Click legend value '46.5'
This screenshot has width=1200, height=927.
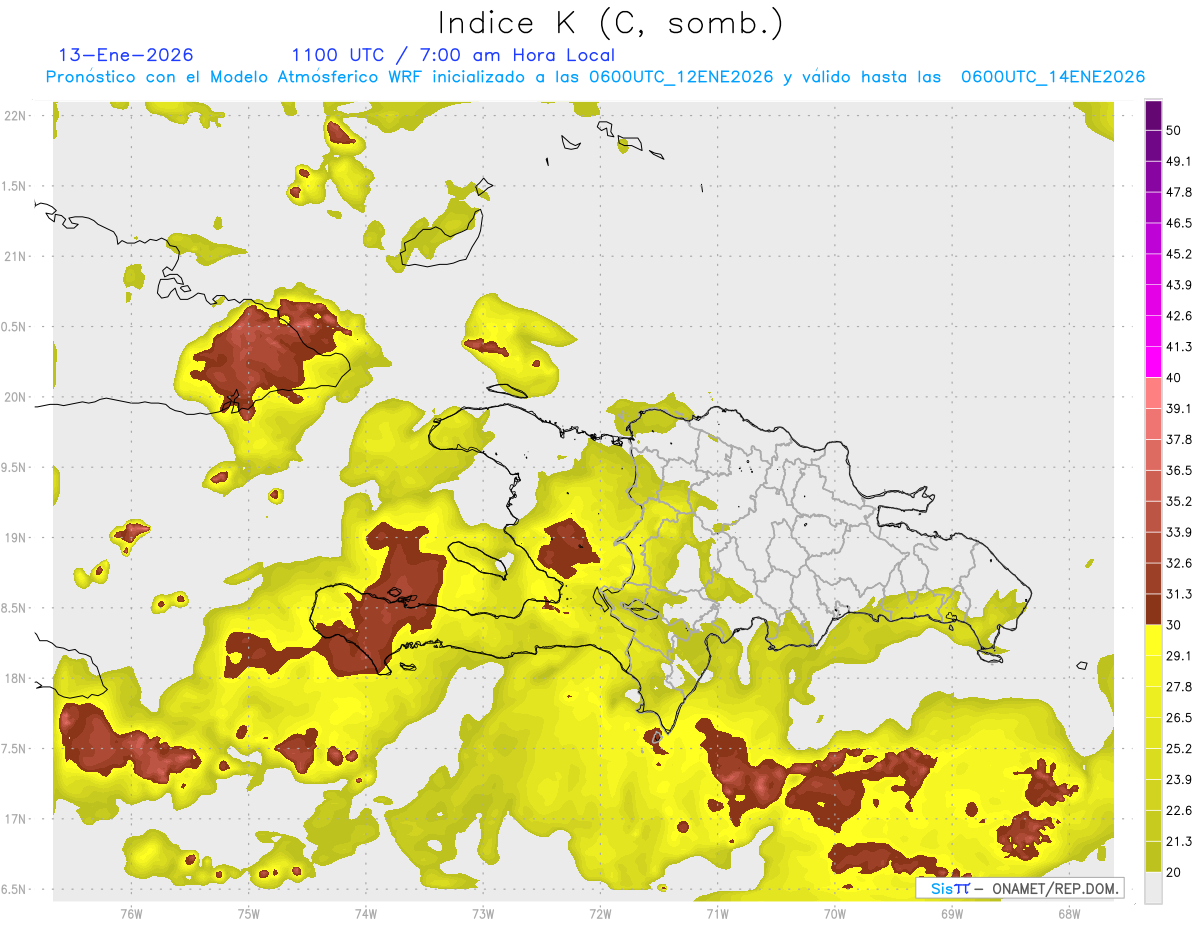coord(1178,223)
